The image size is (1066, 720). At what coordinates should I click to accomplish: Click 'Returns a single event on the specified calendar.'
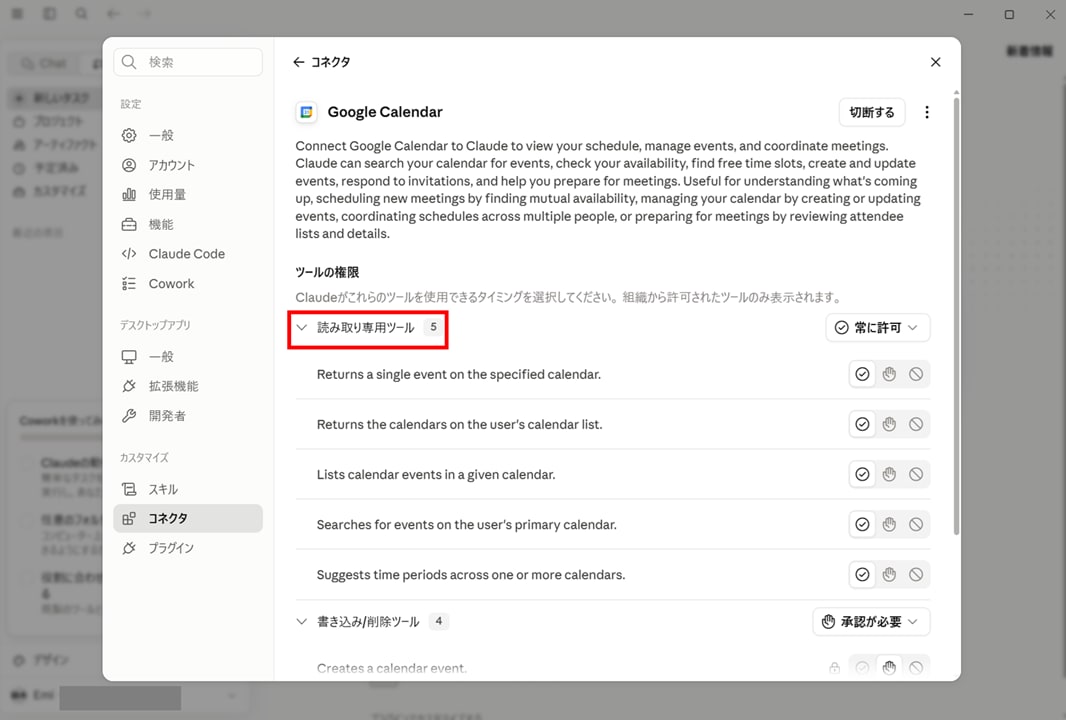(459, 374)
